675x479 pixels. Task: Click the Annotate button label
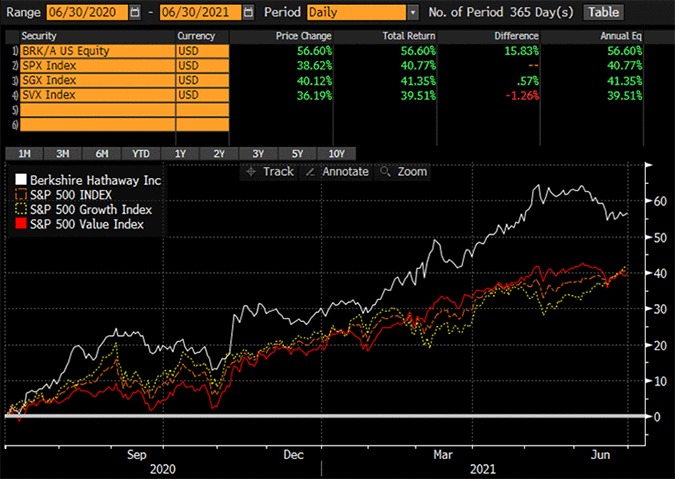click(345, 172)
